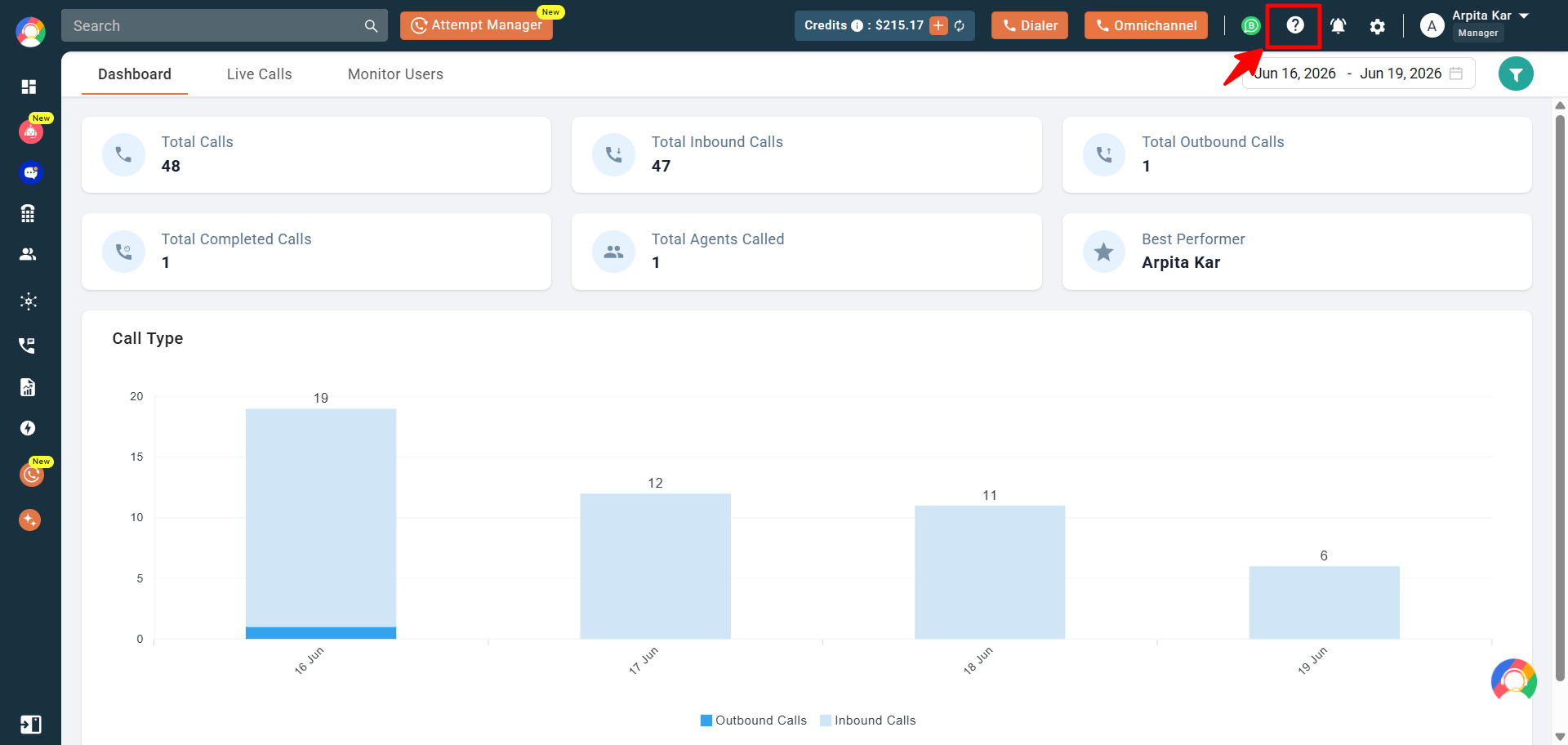
Task: Open the reports document sidebar icon
Action: click(29, 386)
